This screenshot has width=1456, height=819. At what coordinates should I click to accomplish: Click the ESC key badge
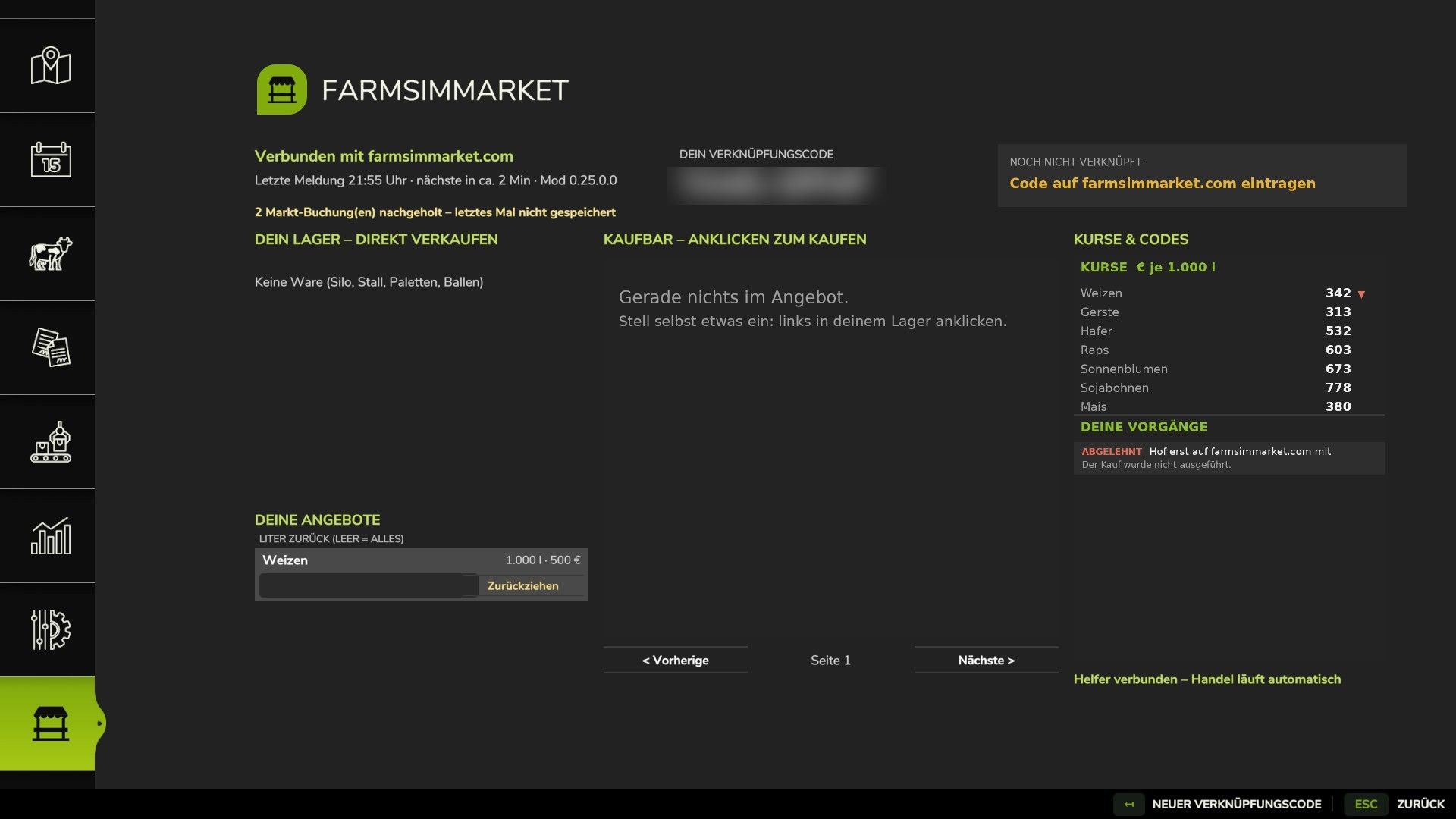click(x=1366, y=804)
